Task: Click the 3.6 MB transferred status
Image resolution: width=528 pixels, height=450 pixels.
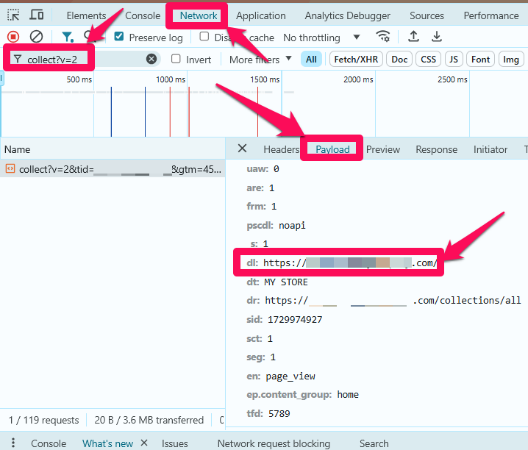Action: click(149, 420)
